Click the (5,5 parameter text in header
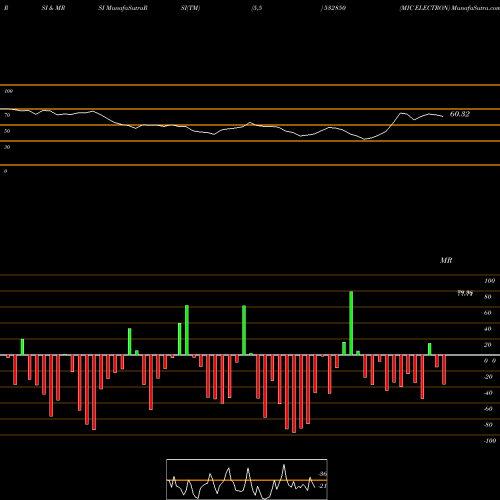This screenshot has height=500, width=500. [x=257, y=8]
